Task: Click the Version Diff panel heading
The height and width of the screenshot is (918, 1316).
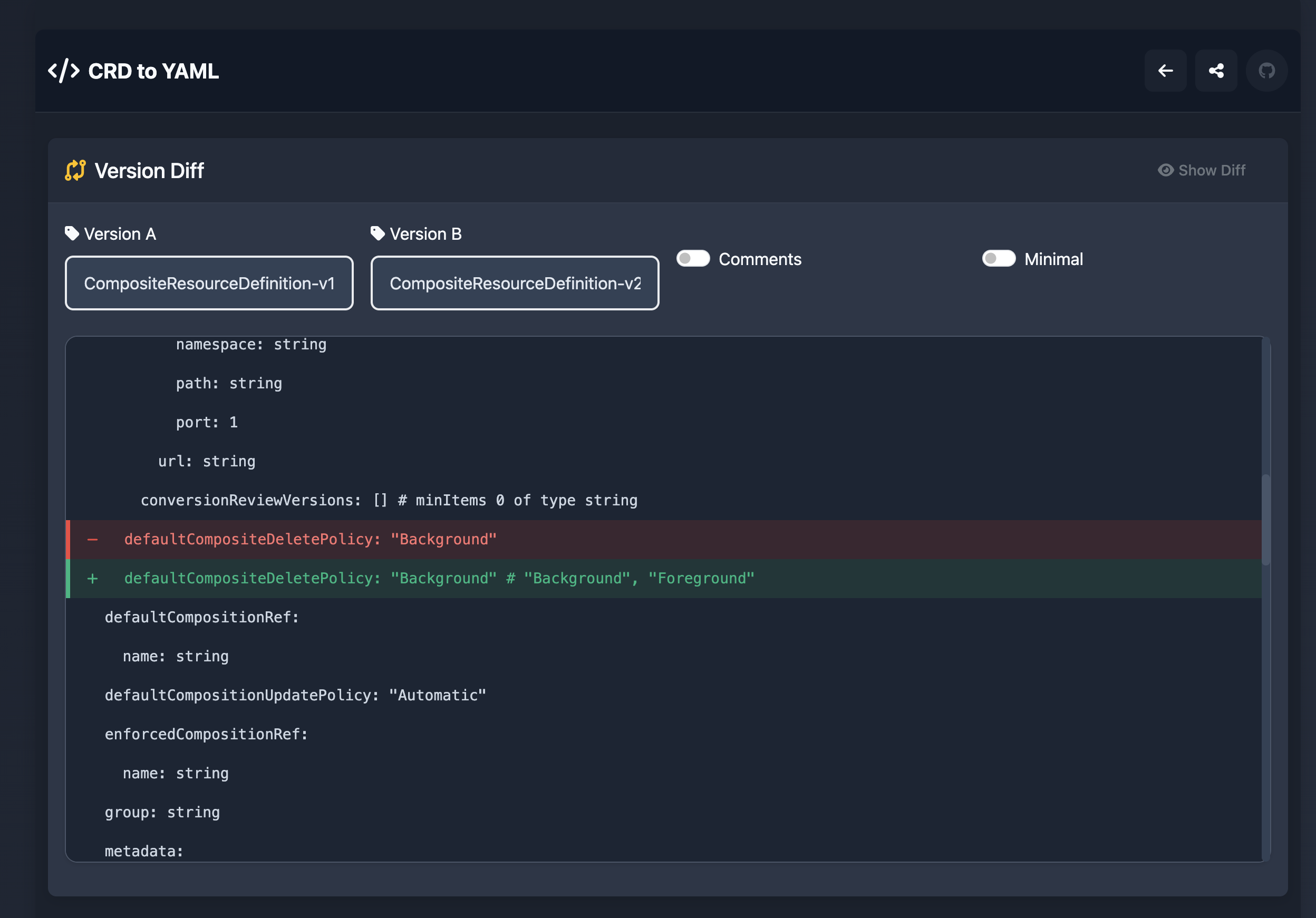Action: [x=149, y=171]
